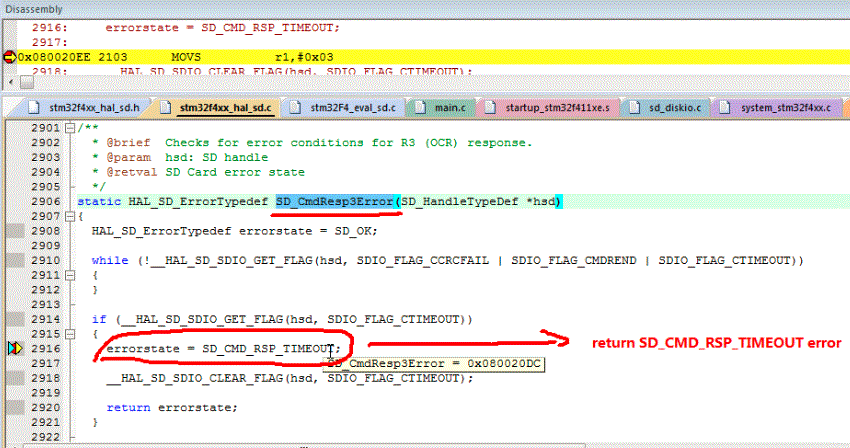This screenshot has width=850, height=448.
Task: Click the '*hsd' parameter on line 2906
Action: [540, 202]
